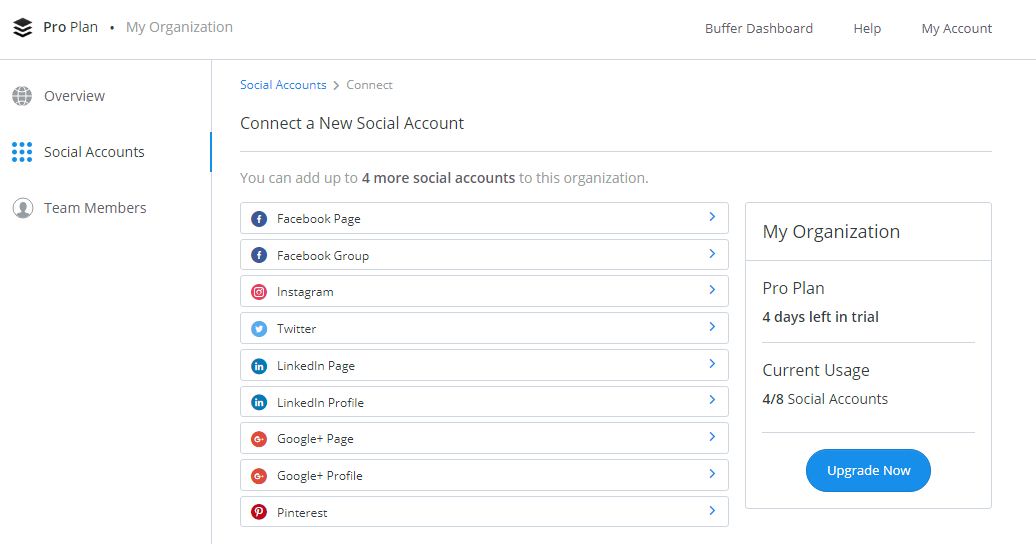This screenshot has height=544, width=1036.
Task: Click the Pinterest logo icon
Action: coord(259,512)
